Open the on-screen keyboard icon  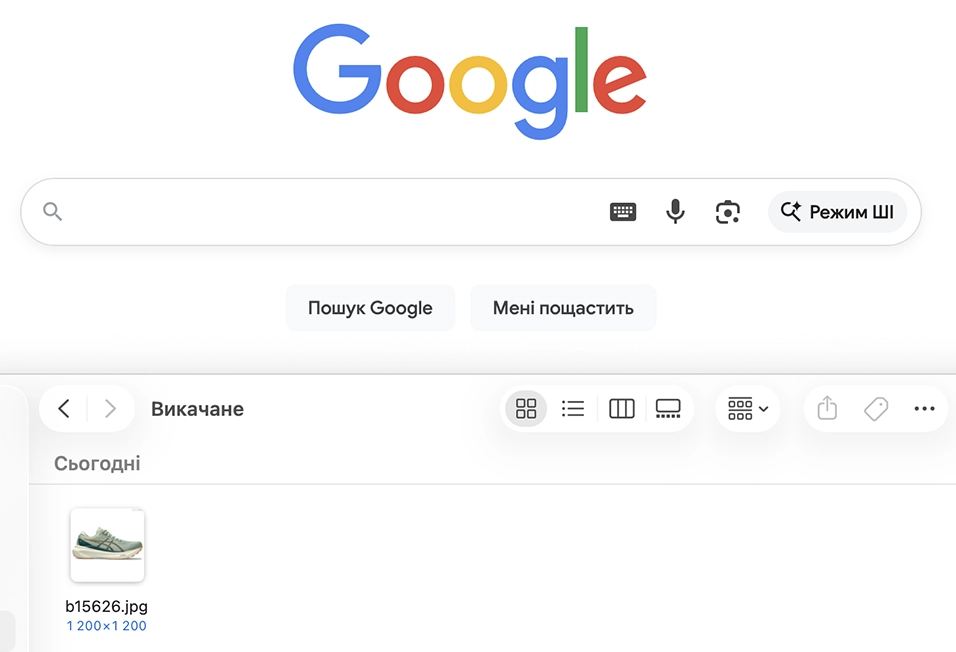coord(623,211)
